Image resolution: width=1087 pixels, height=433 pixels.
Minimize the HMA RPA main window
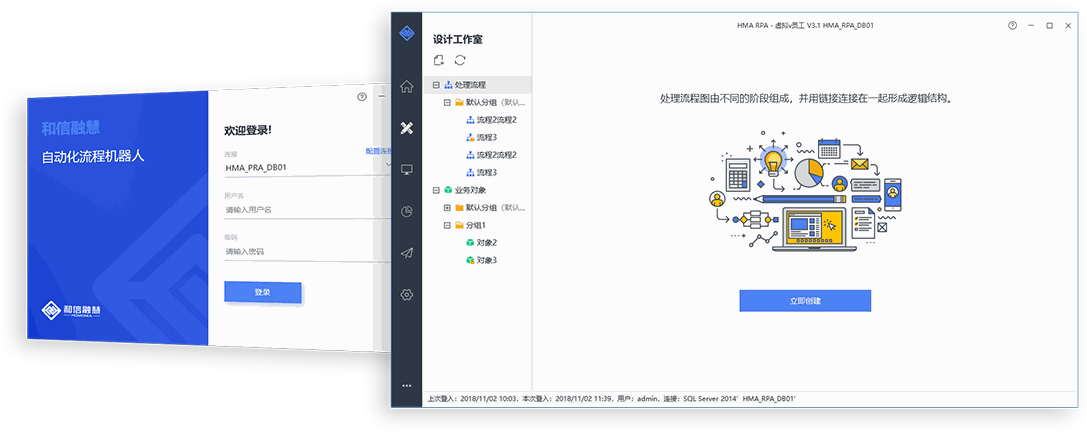[1032, 25]
